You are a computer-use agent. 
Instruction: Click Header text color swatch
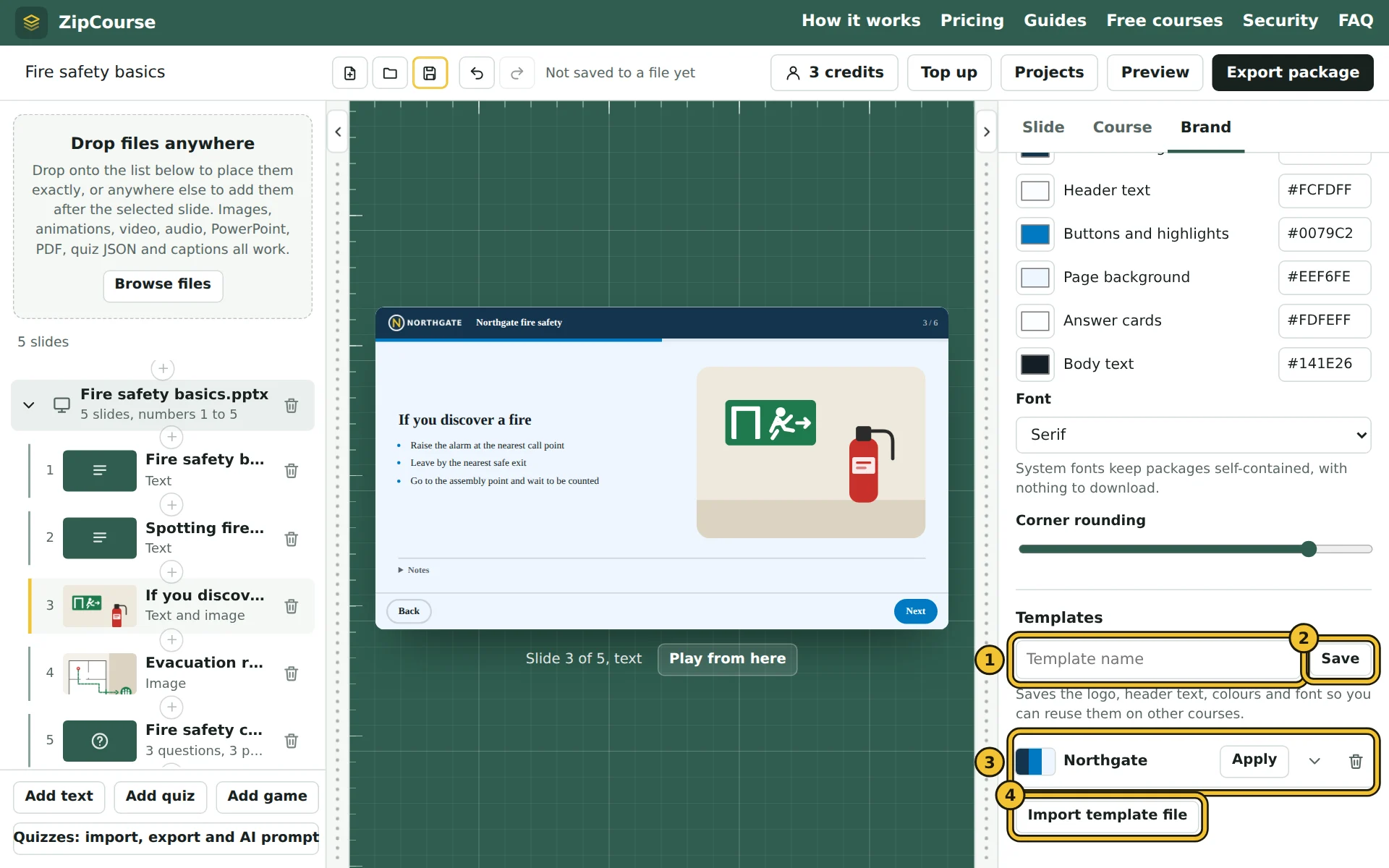[1035, 191]
